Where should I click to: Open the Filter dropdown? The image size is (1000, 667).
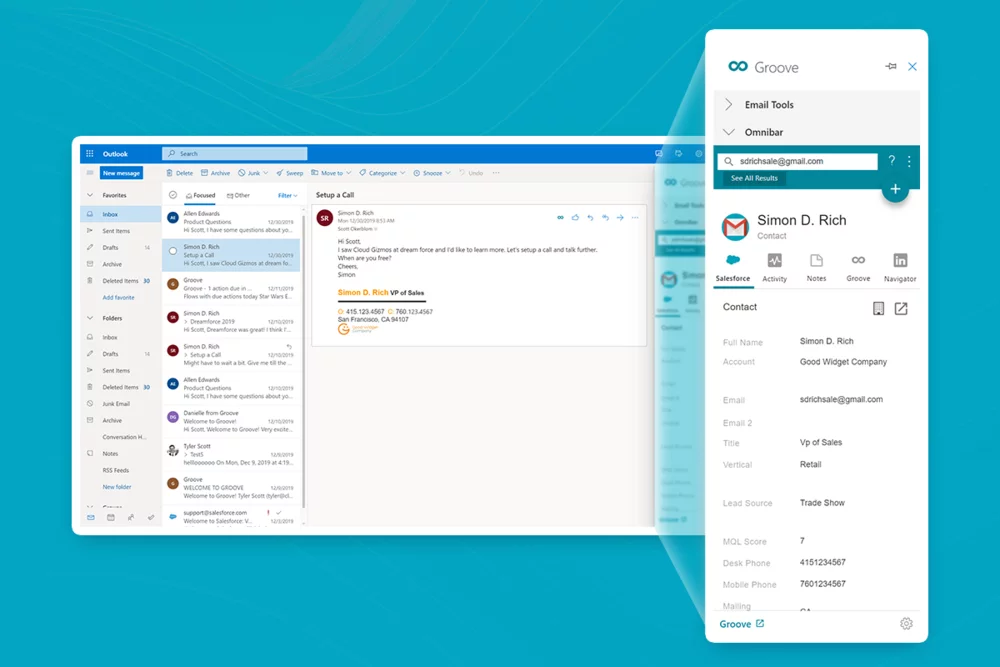tap(288, 195)
